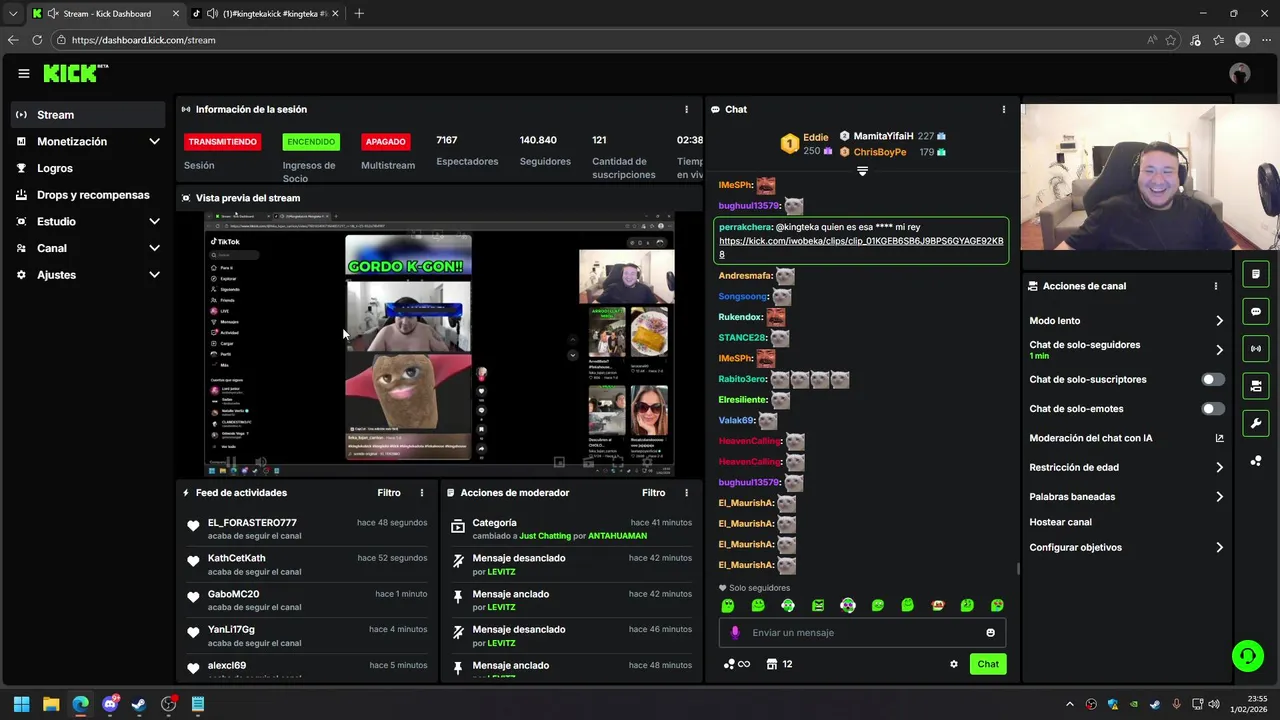Open the user avatar in the top-right header
1280x720 pixels.
[x=1240, y=73]
